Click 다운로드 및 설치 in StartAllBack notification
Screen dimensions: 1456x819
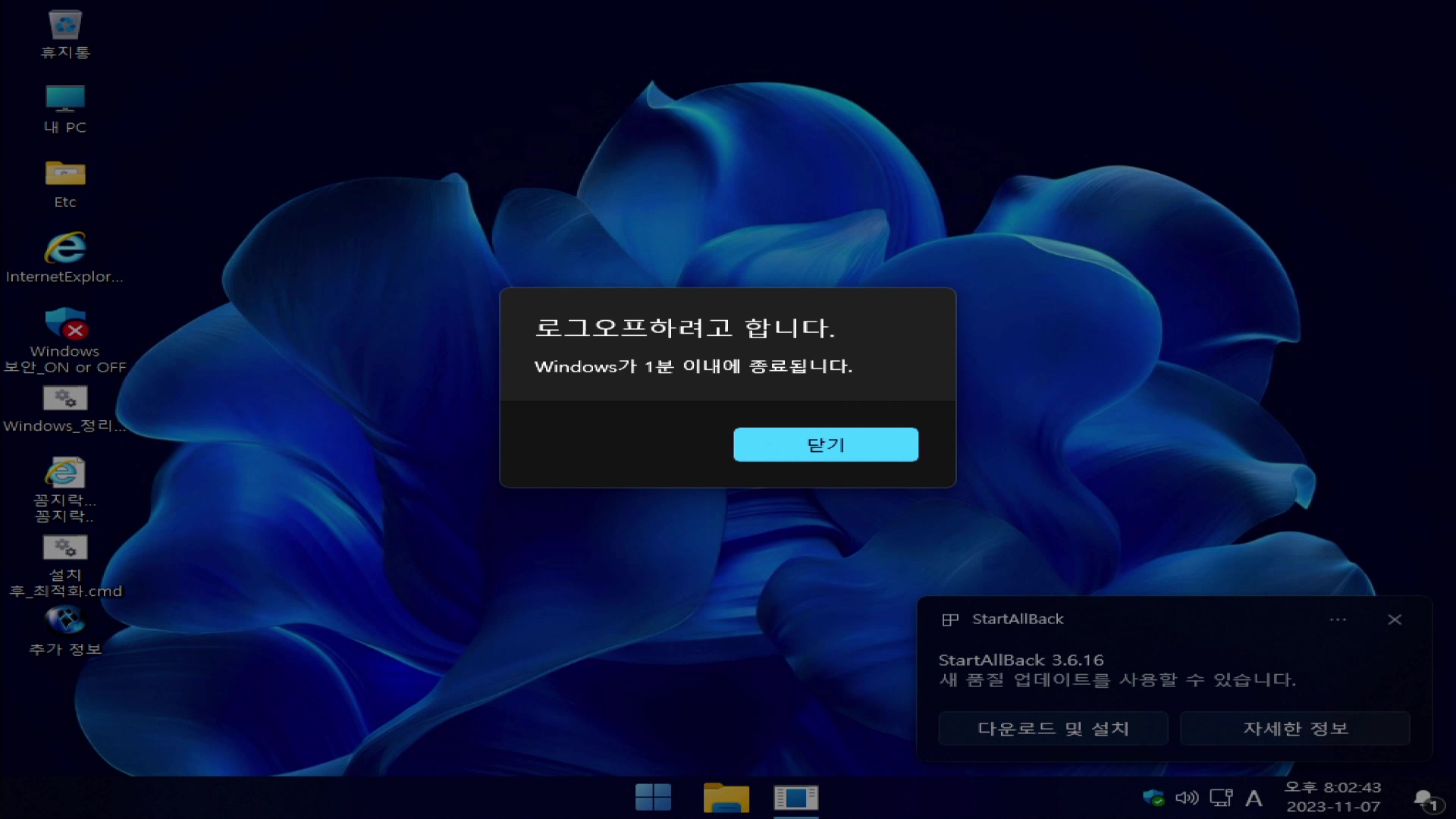click(1053, 729)
